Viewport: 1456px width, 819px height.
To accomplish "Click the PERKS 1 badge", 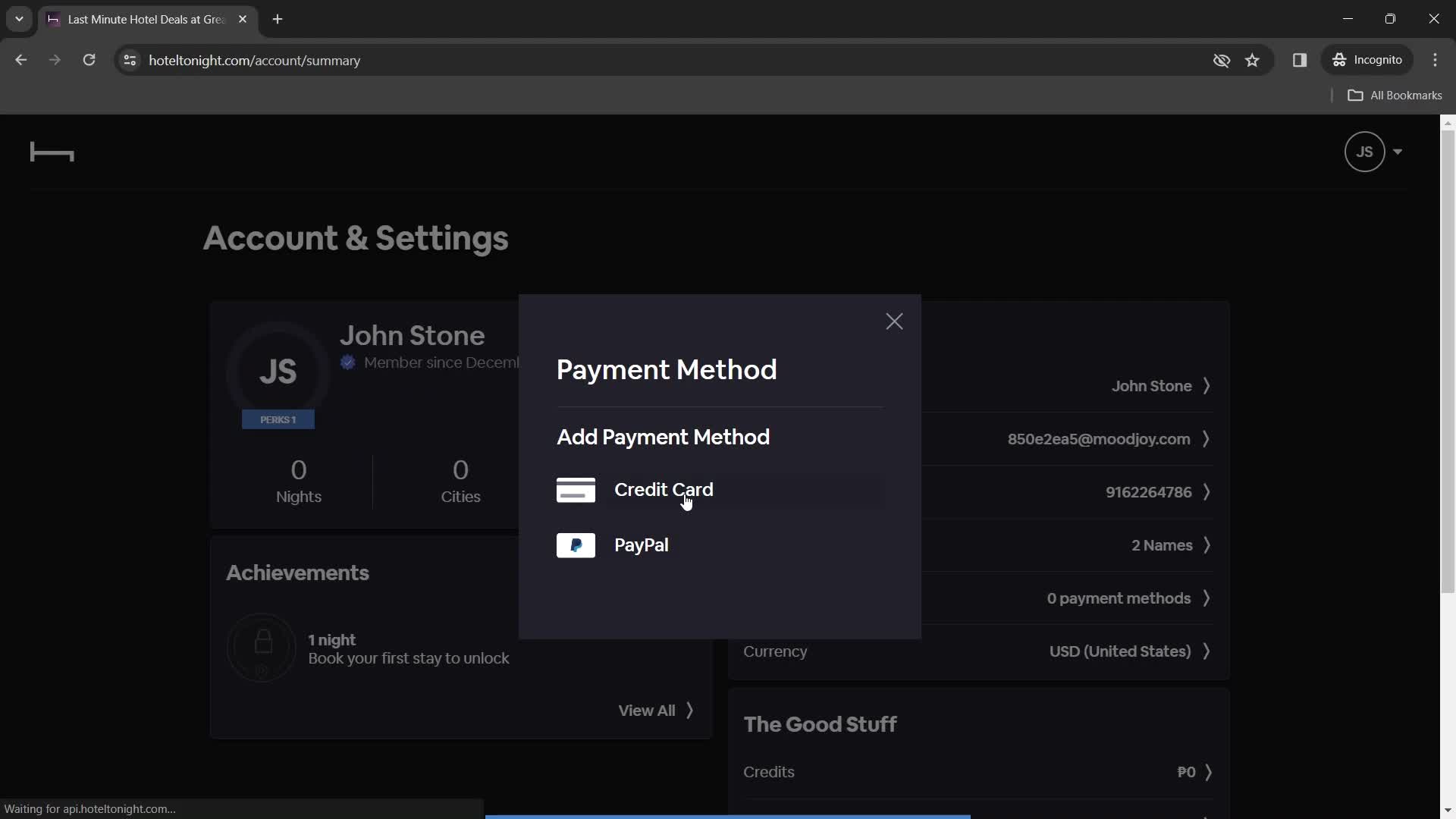I will [x=278, y=419].
